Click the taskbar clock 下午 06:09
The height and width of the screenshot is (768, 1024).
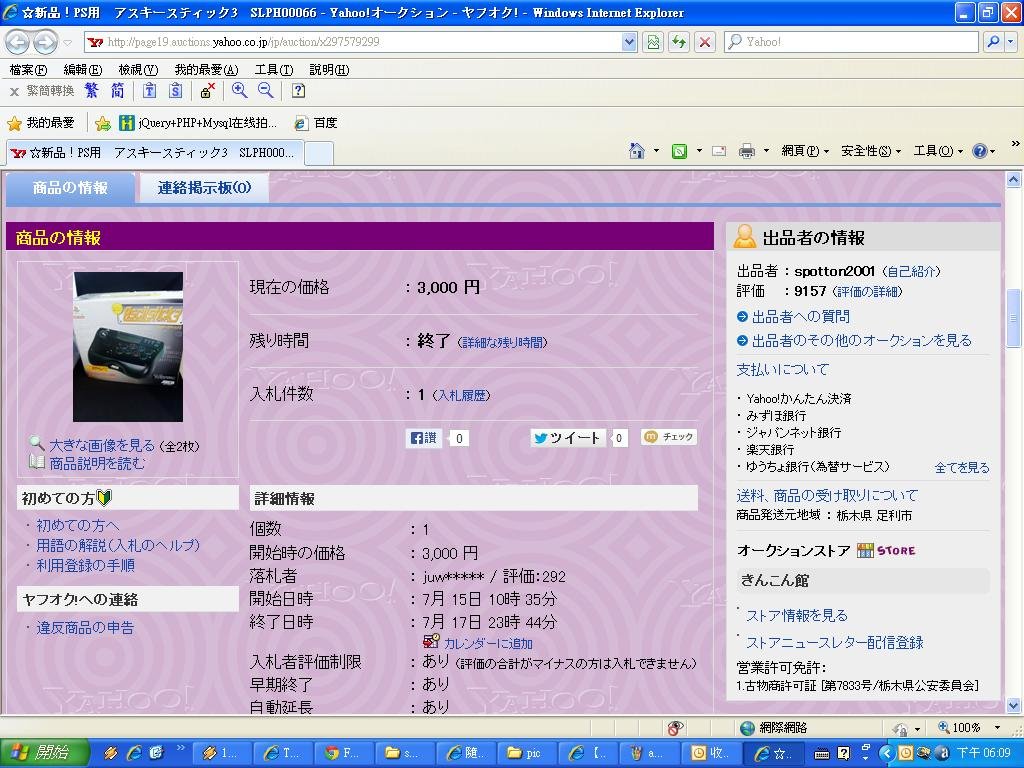[984, 753]
